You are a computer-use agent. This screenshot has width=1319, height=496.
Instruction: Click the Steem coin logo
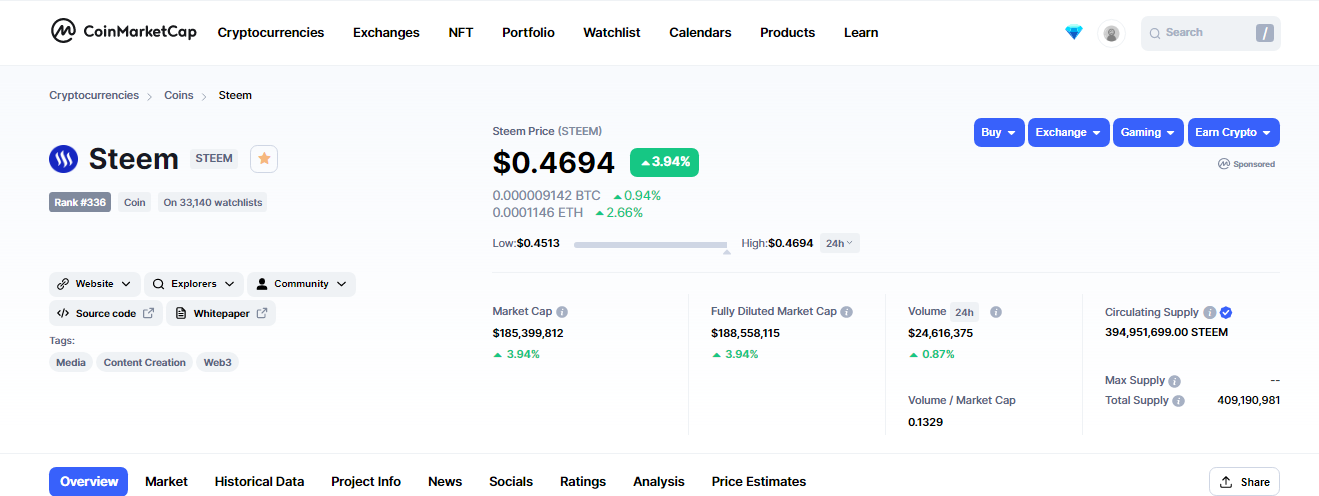(x=63, y=159)
